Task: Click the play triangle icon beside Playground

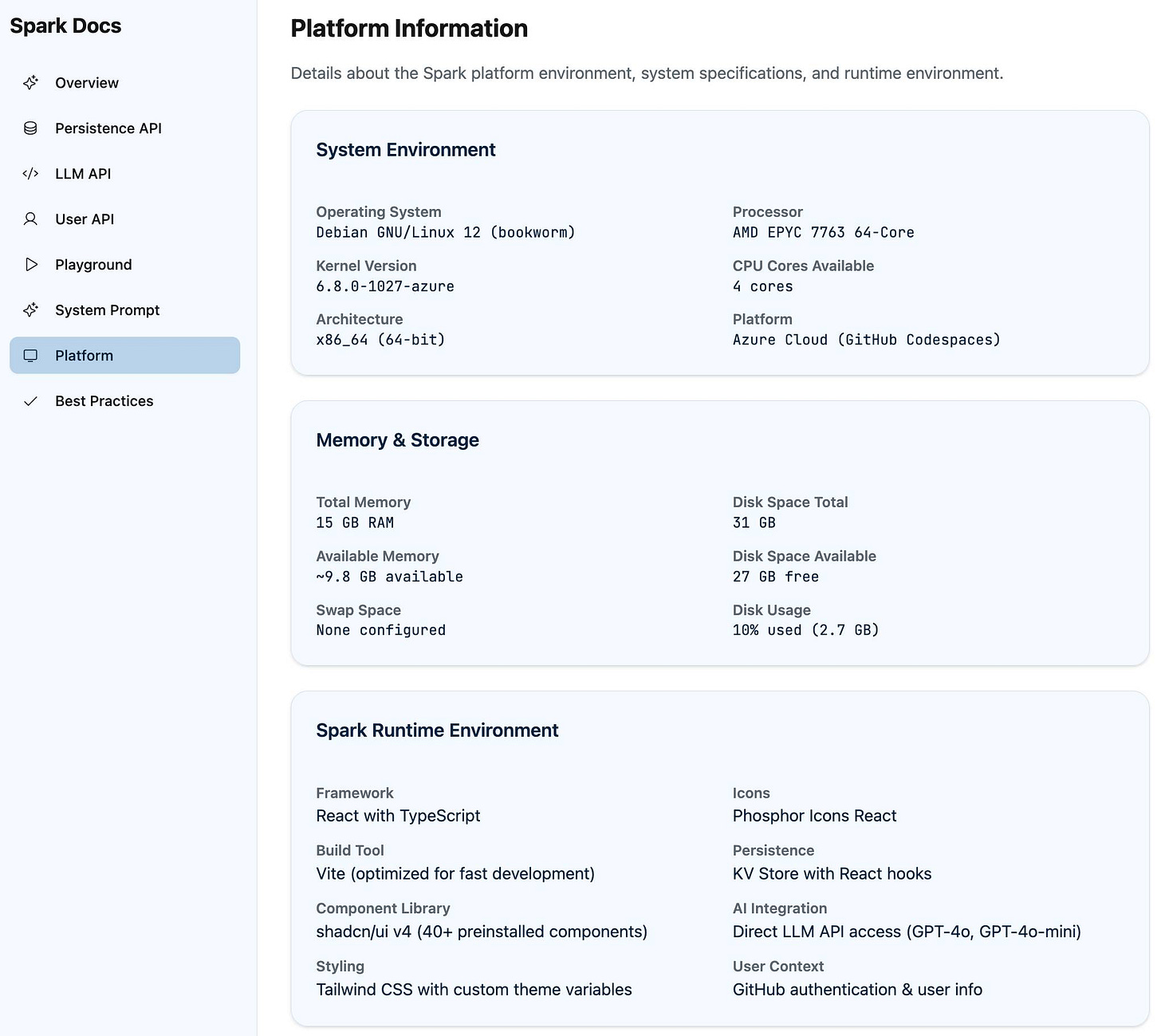Action: (x=30, y=265)
